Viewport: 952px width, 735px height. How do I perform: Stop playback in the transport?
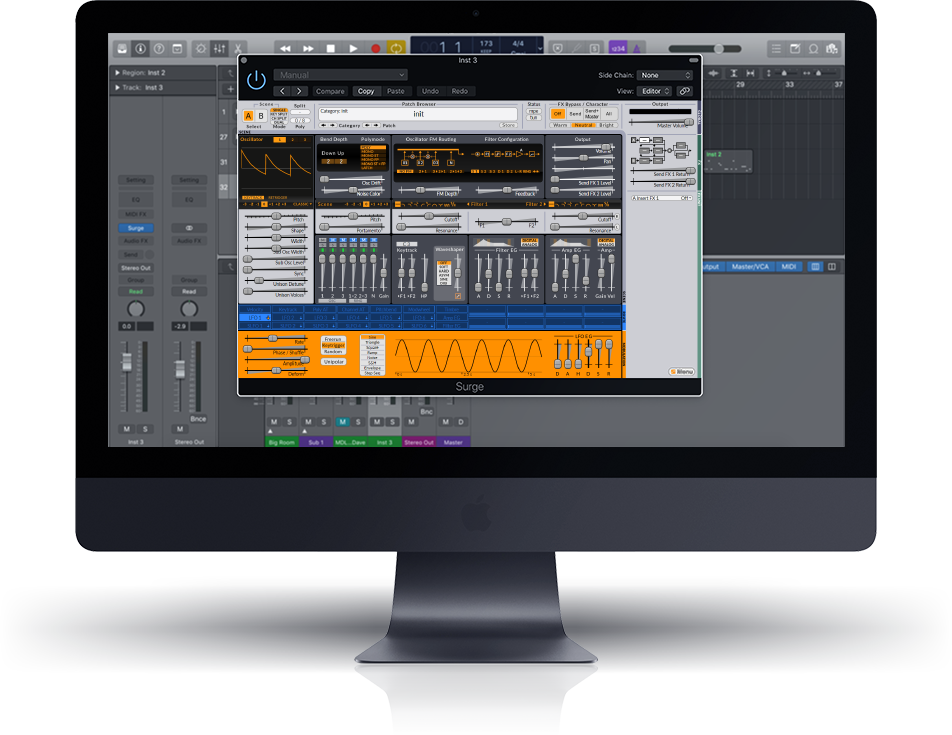330,49
